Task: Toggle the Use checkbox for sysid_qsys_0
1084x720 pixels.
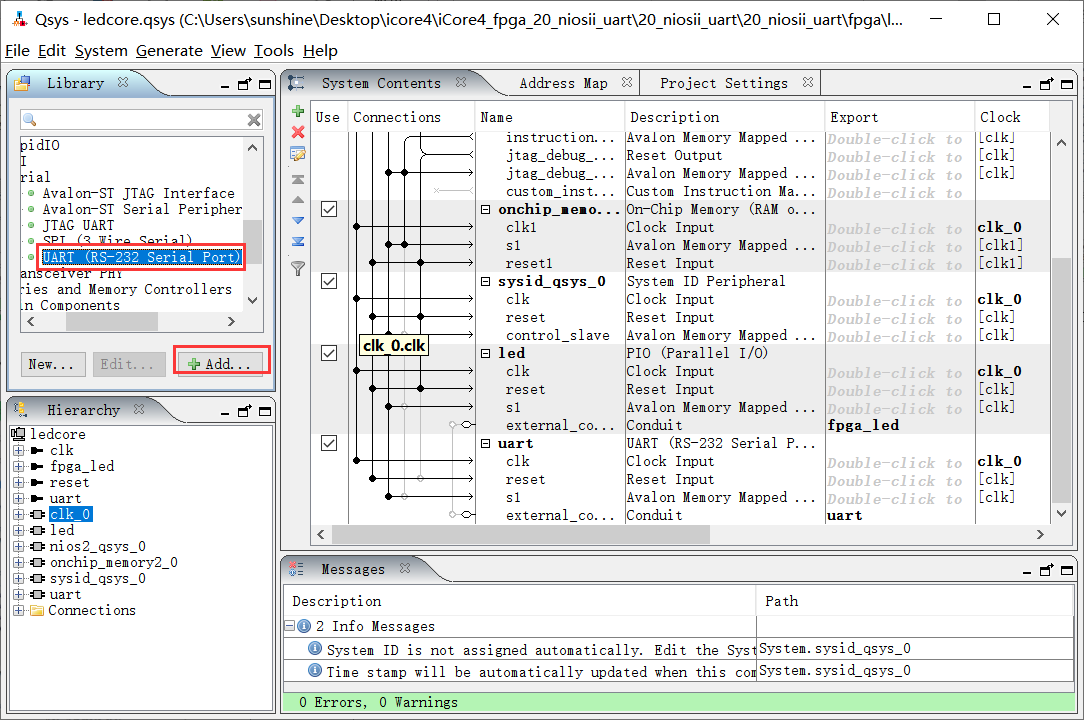Action: tap(328, 282)
